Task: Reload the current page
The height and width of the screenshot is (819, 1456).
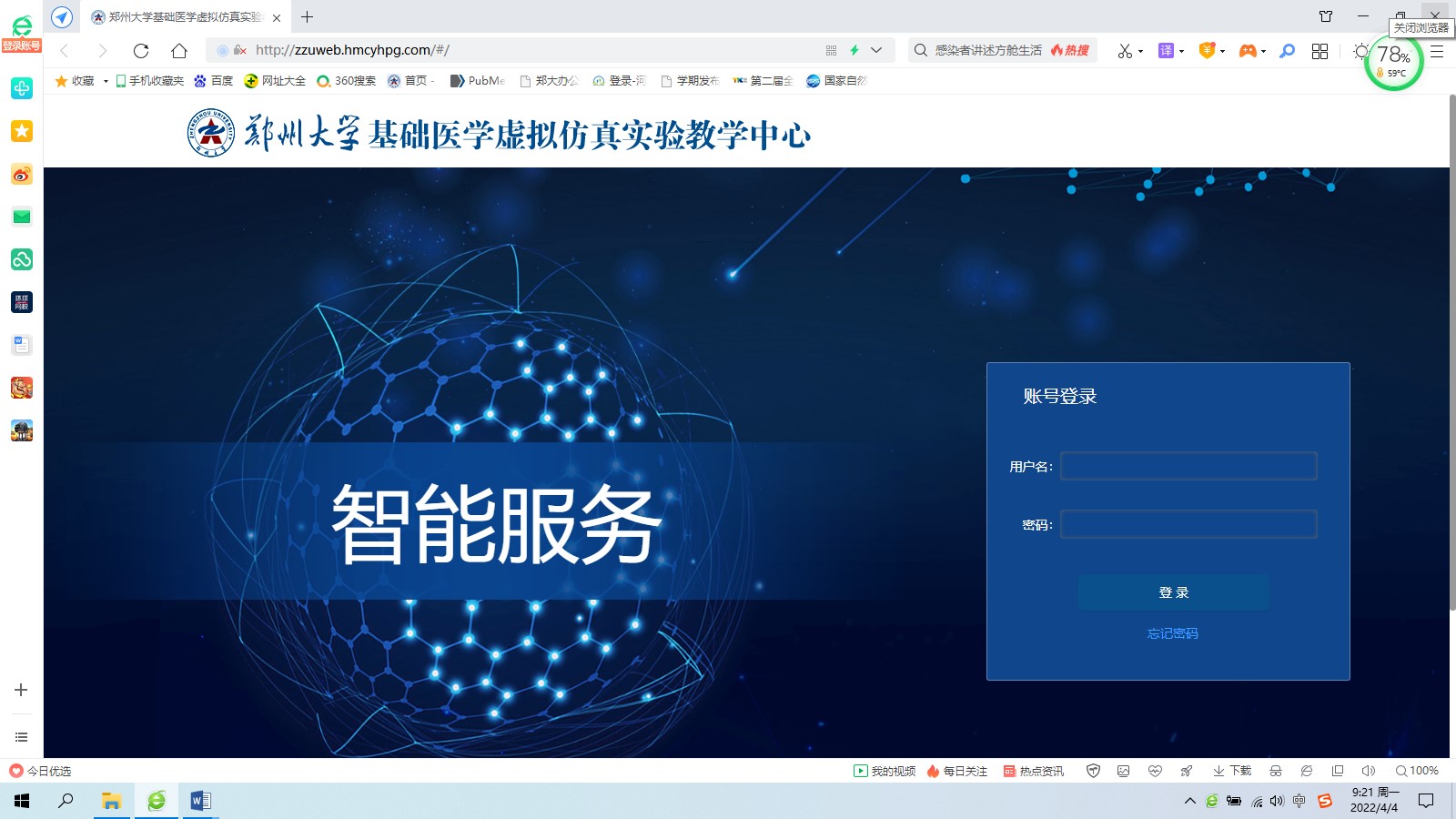Action: coord(141,51)
